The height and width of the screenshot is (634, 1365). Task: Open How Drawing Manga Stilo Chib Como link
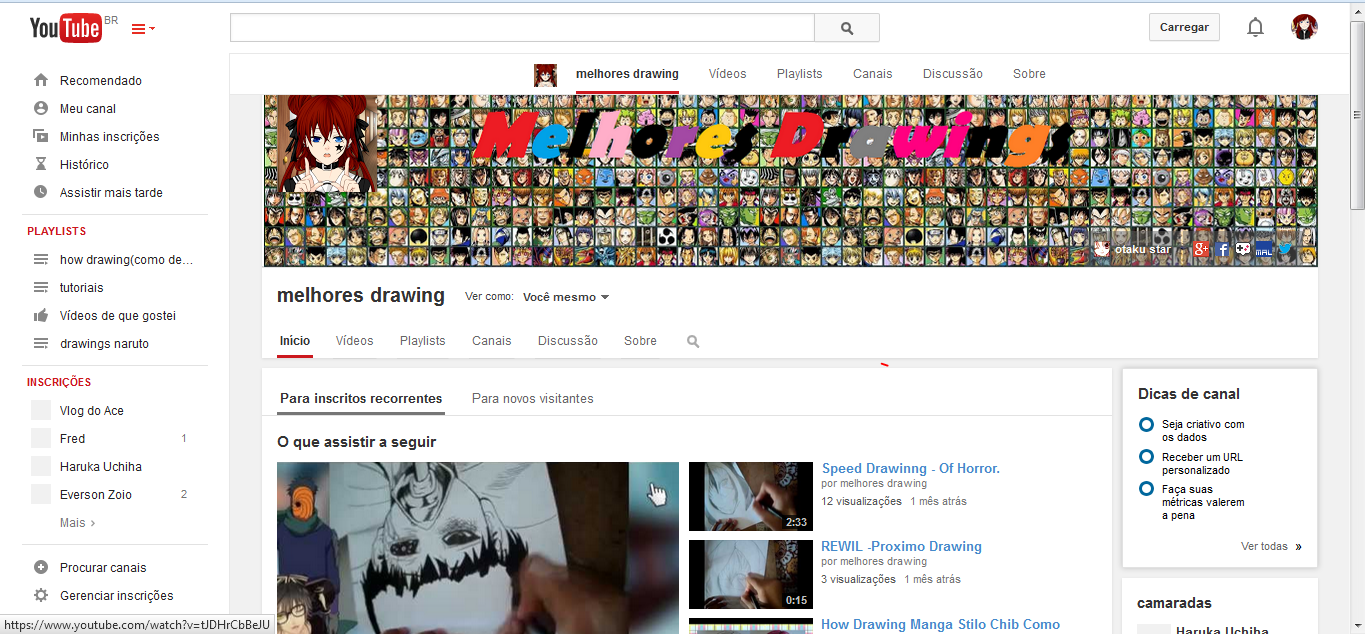[x=940, y=625]
